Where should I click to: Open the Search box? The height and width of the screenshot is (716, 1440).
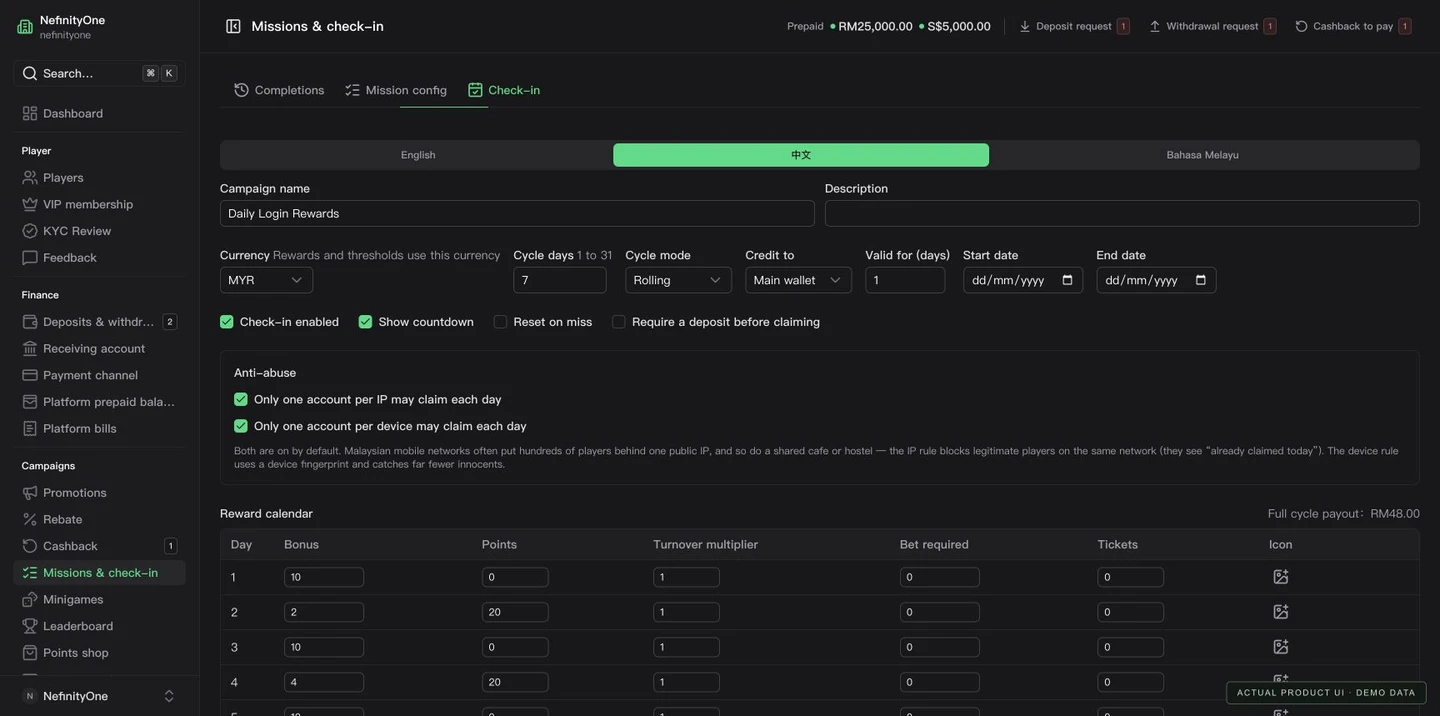coord(100,73)
